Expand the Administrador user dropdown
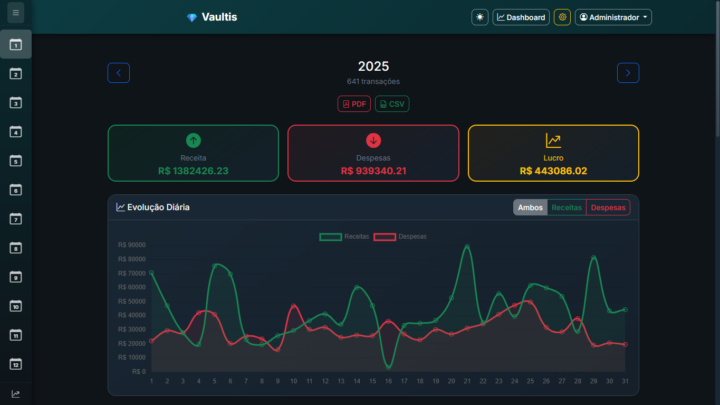720x405 pixels. 613,17
